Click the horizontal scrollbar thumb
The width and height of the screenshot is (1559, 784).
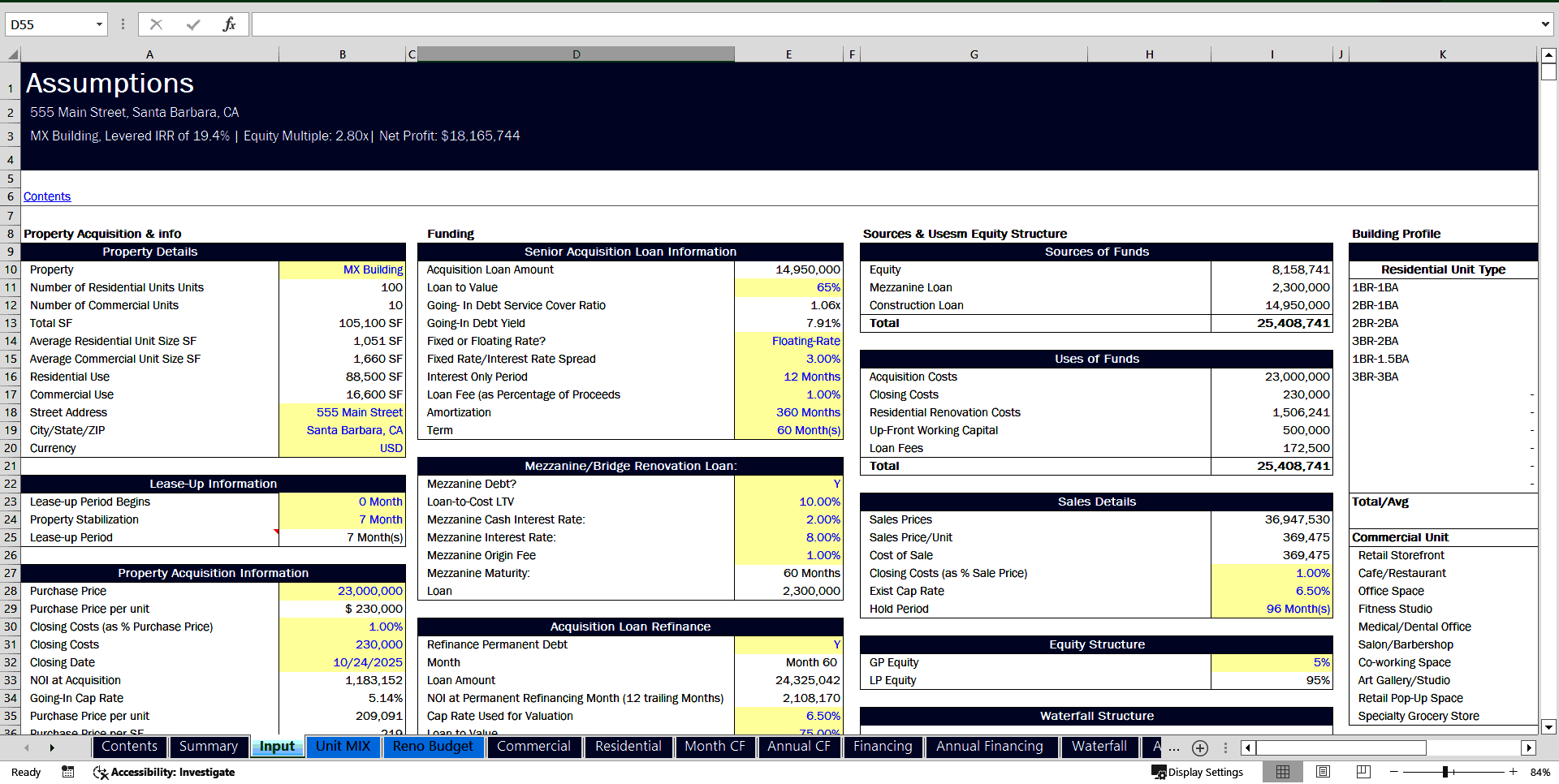coord(1341,747)
